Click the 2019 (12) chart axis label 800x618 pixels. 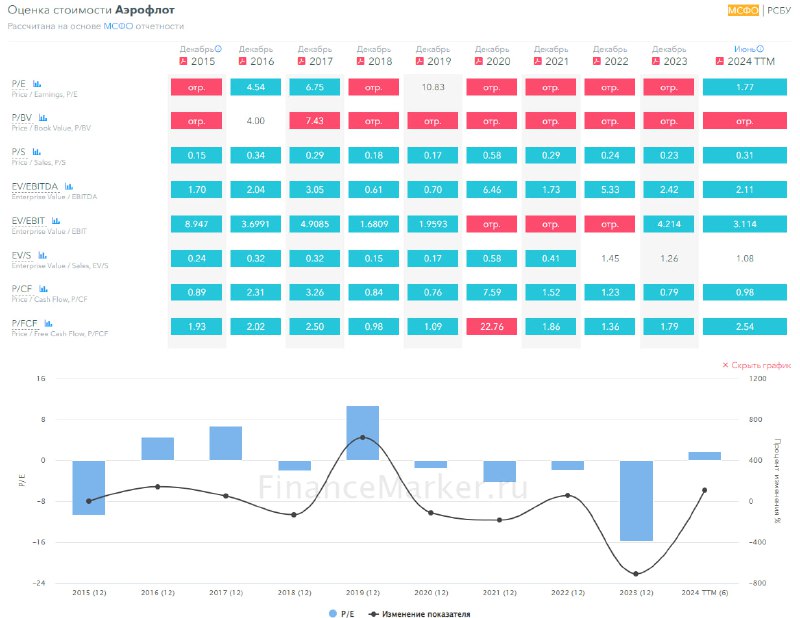tap(363, 592)
